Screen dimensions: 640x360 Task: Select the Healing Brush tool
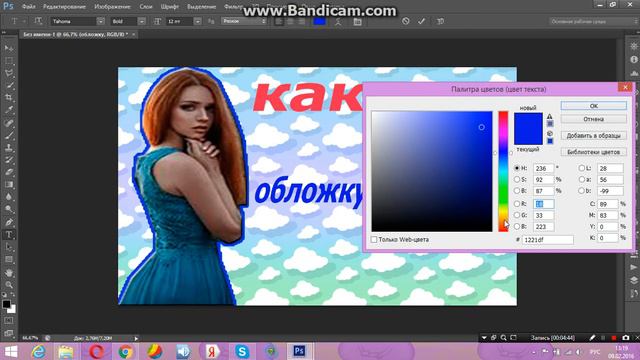(x=9, y=123)
